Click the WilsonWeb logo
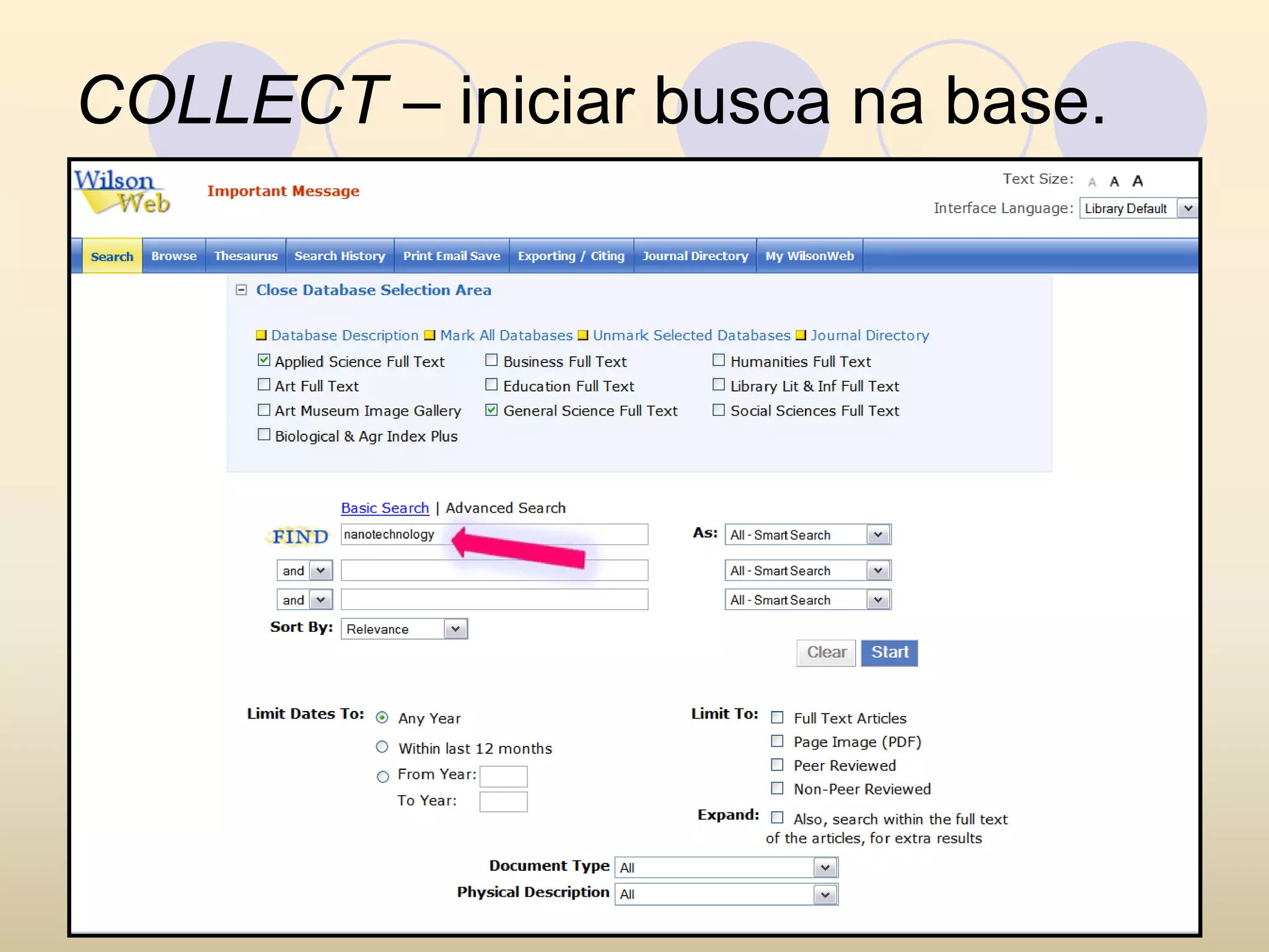1269x952 pixels. coord(121,192)
